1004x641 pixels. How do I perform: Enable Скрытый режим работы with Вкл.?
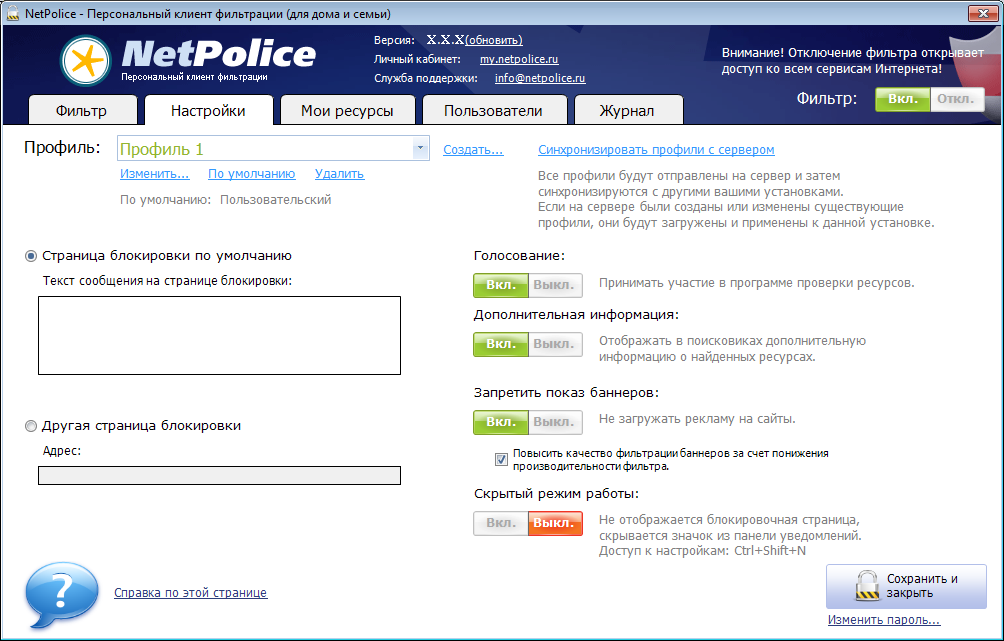[501, 523]
